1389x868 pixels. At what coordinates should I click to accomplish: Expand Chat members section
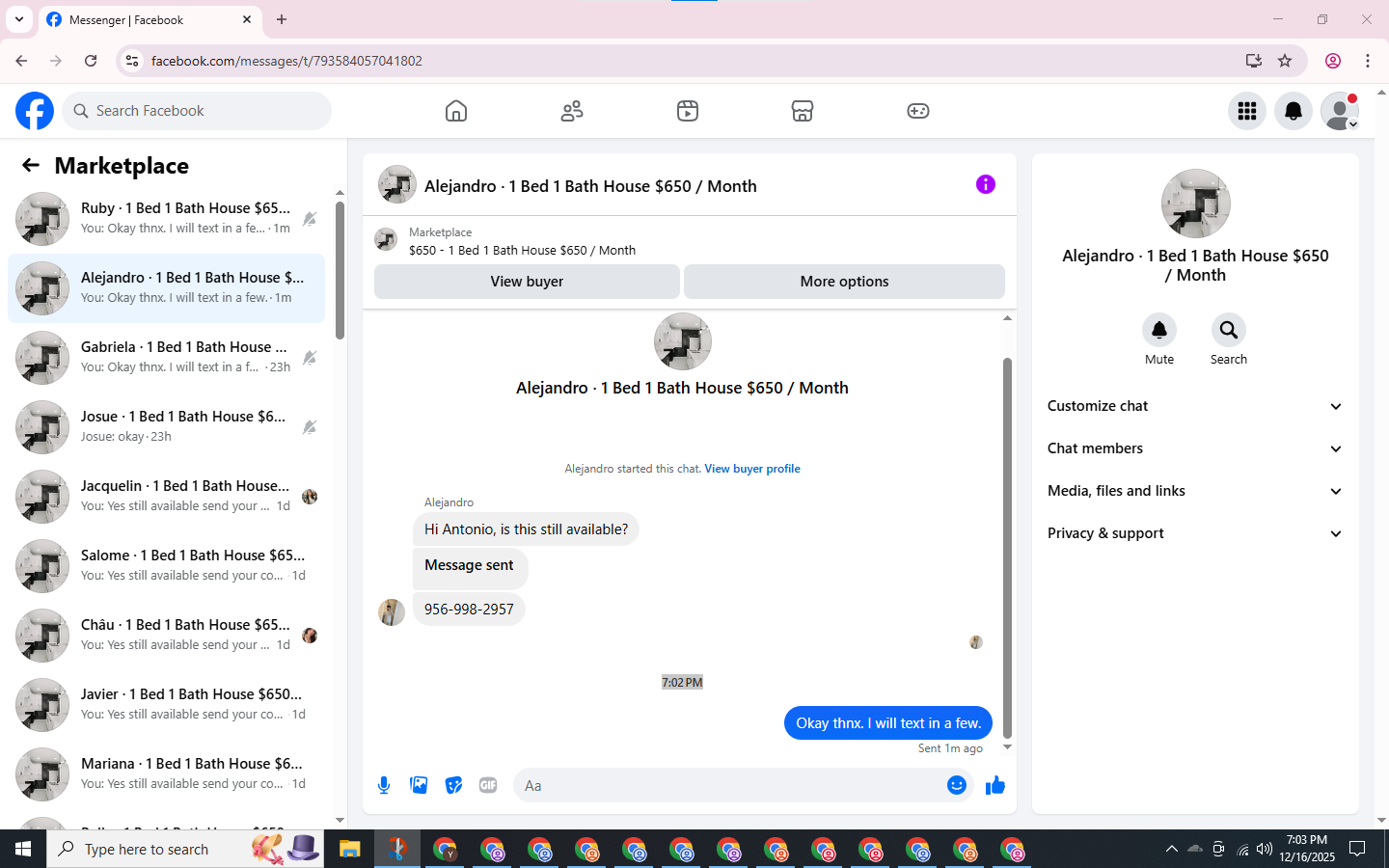(1195, 448)
